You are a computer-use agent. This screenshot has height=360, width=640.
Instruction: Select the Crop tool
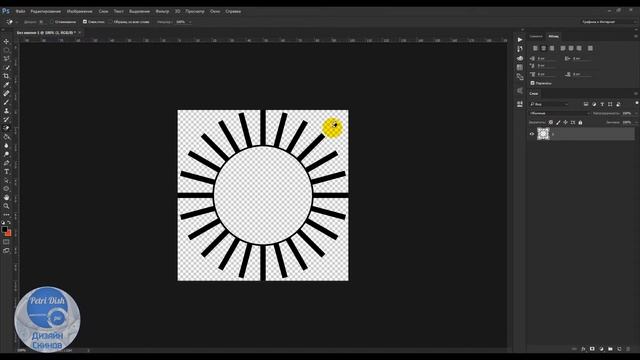[x=6, y=76]
